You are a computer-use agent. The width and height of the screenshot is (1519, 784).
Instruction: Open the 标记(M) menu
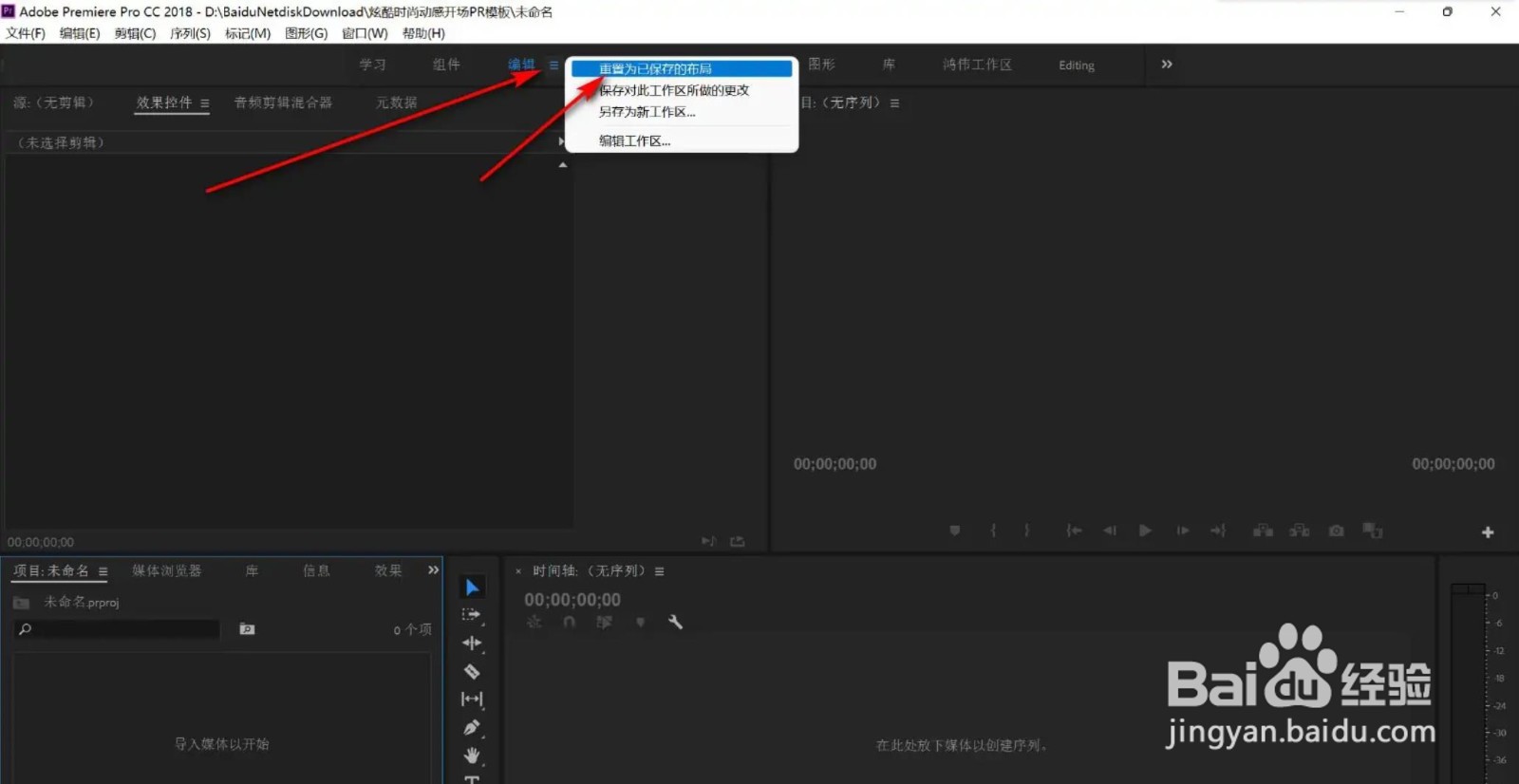point(248,33)
